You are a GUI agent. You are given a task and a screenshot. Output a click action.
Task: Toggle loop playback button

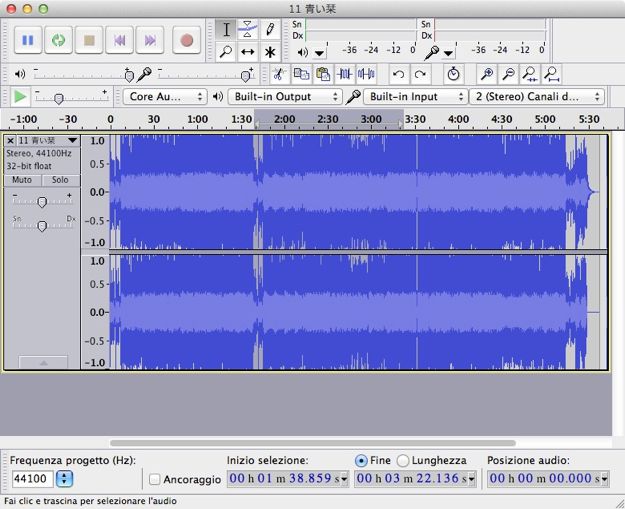(x=59, y=40)
